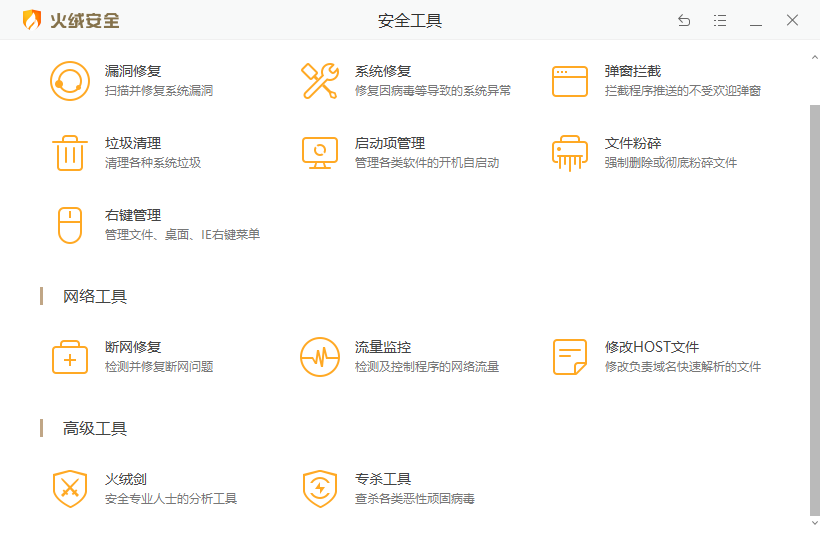The height and width of the screenshot is (540, 820).
Task: Choose the 启动项管理 label
Action: tap(390, 143)
